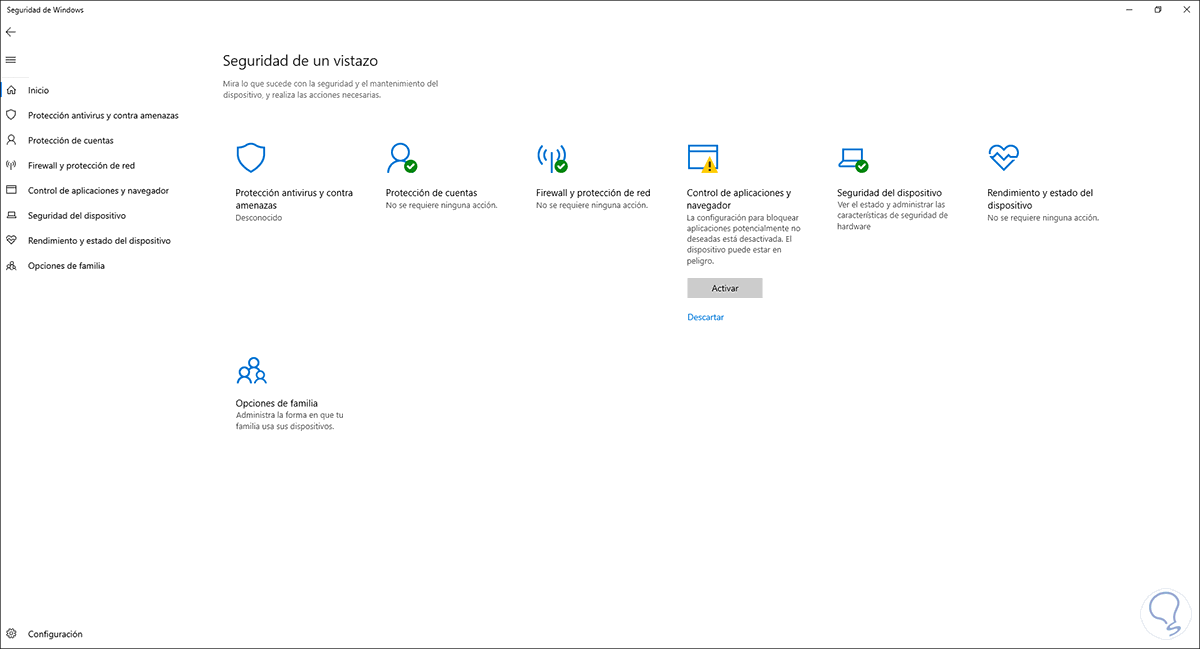Open the app and browser control warning tile icon
The width and height of the screenshot is (1200, 649).
702,158
